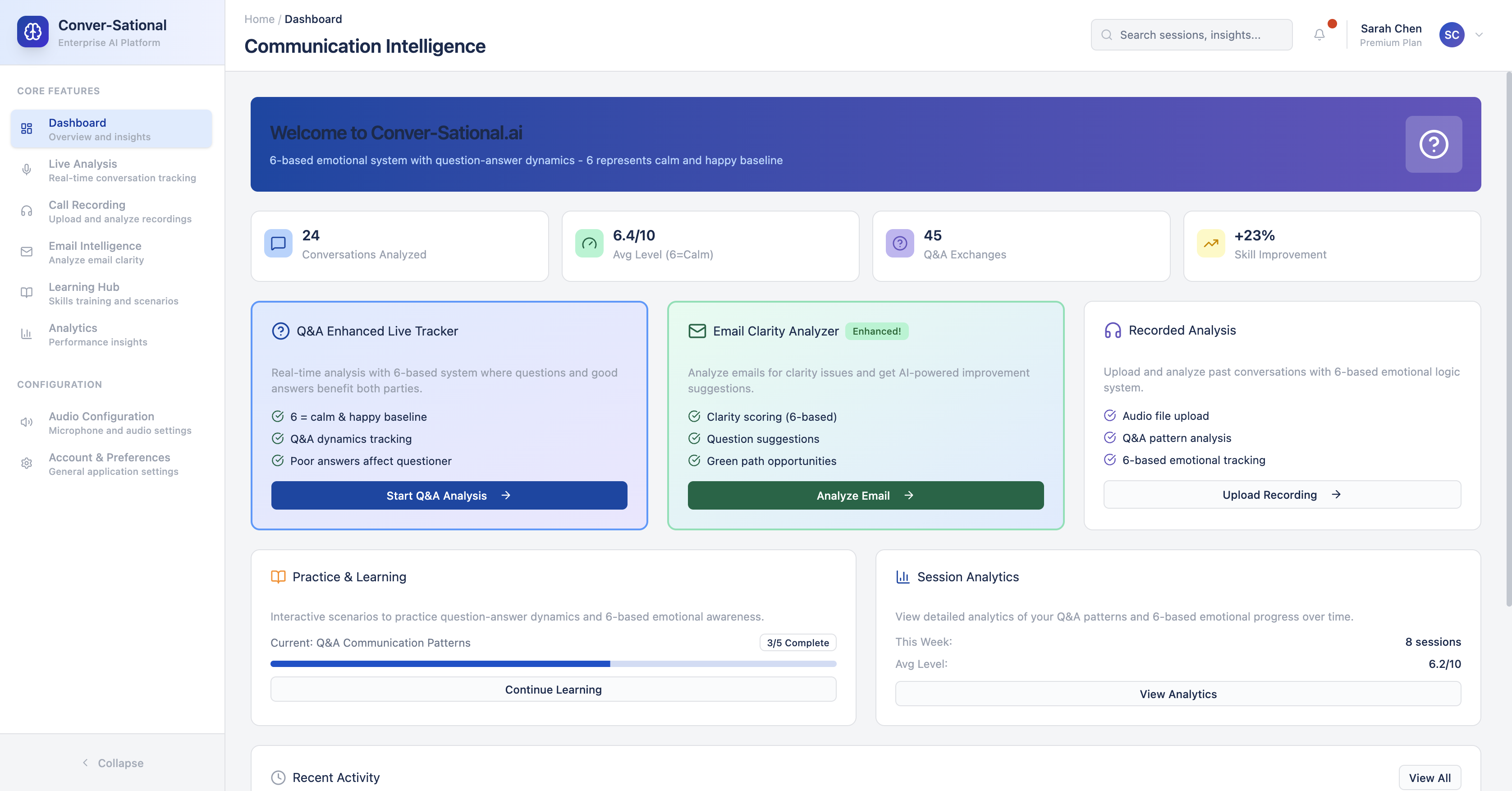Click the 'Green path opportunities' text

pos(771,461)
